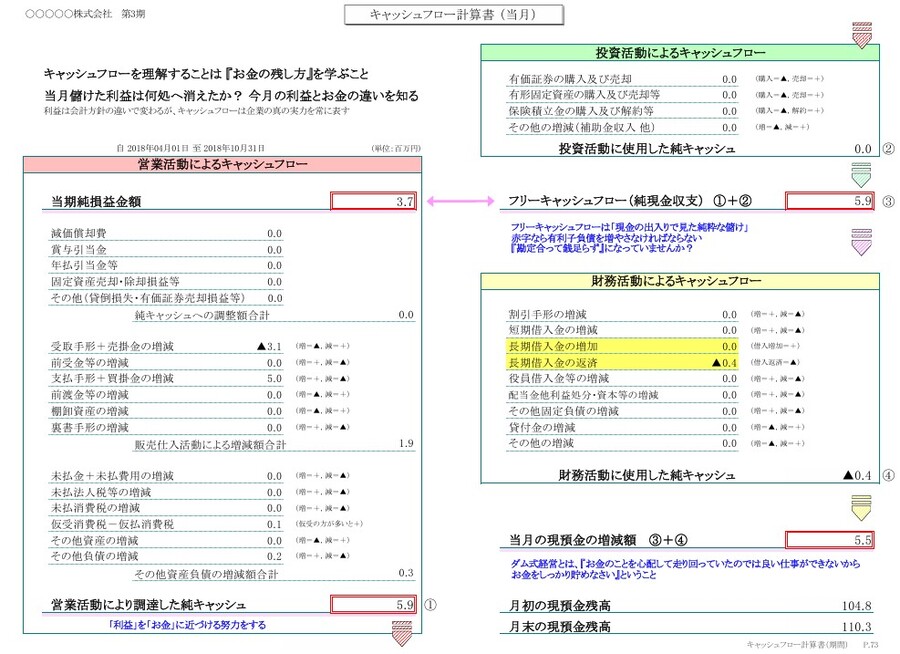
Task: Click the date range 自 2018年04月01日 至 2018年10月31日
Action: [191, 148]
